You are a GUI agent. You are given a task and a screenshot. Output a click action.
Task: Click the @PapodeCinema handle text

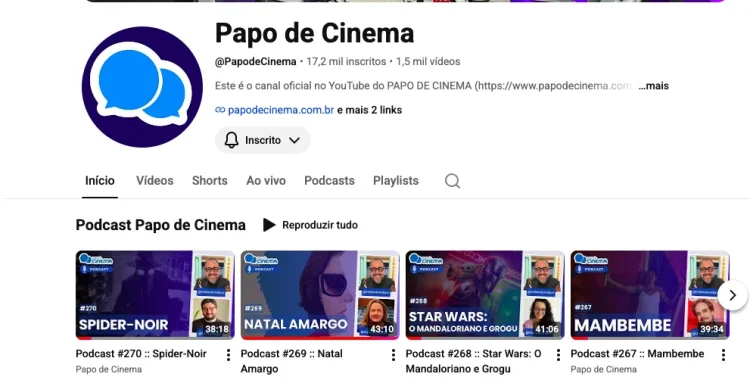[x=255, y=62]
